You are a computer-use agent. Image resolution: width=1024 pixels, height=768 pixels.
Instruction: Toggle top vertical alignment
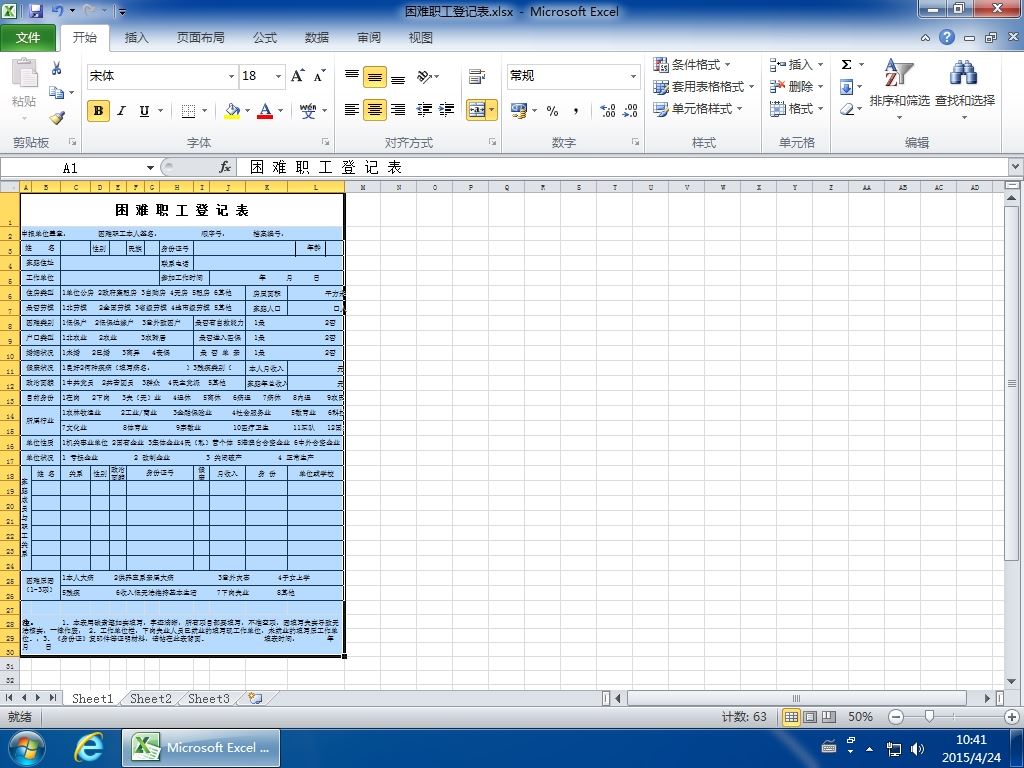tap(351, 76)
